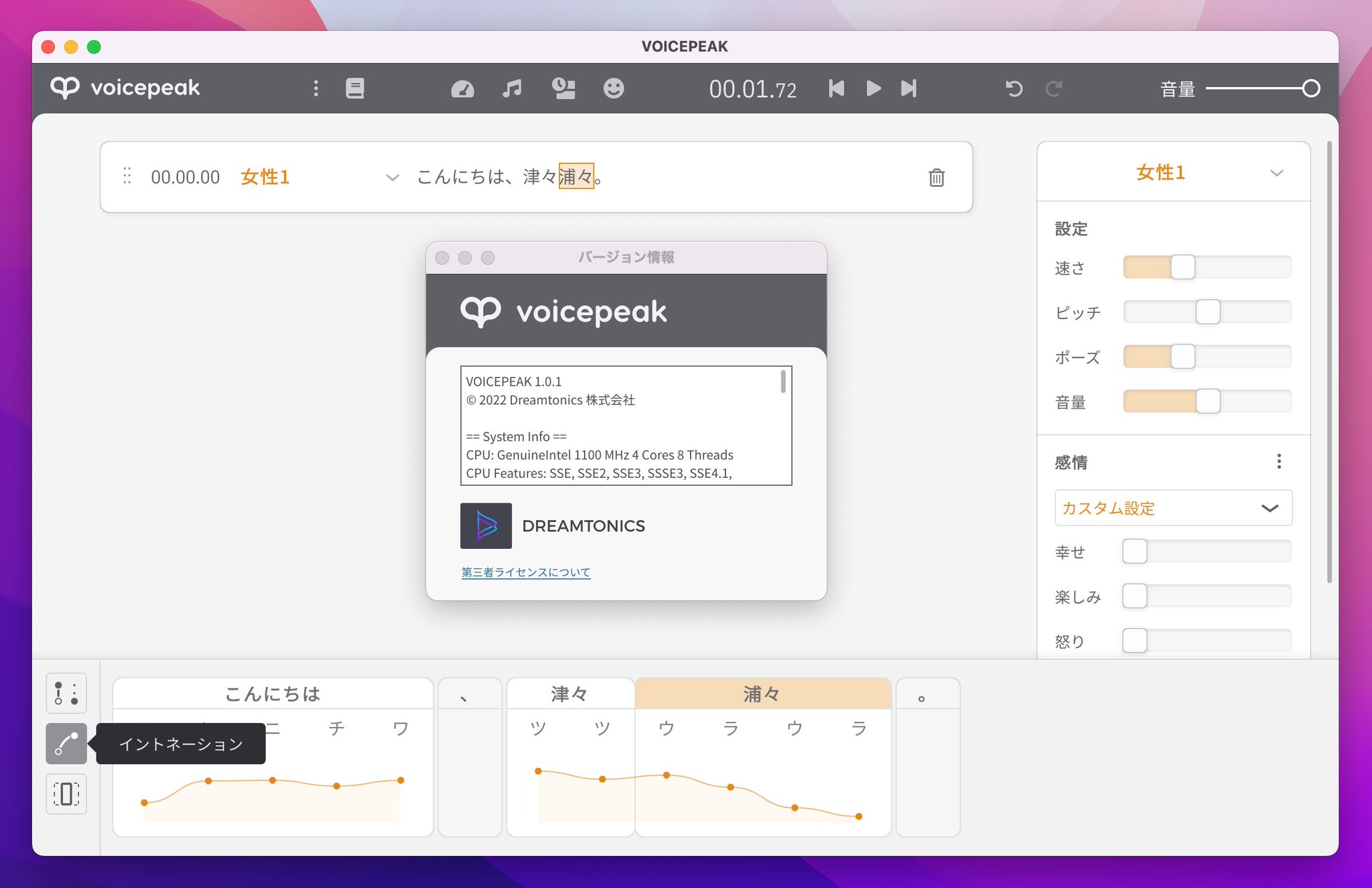Select the 浦々 phrase block header
This screenshot has height=888, width=1372.
(762, 694)
